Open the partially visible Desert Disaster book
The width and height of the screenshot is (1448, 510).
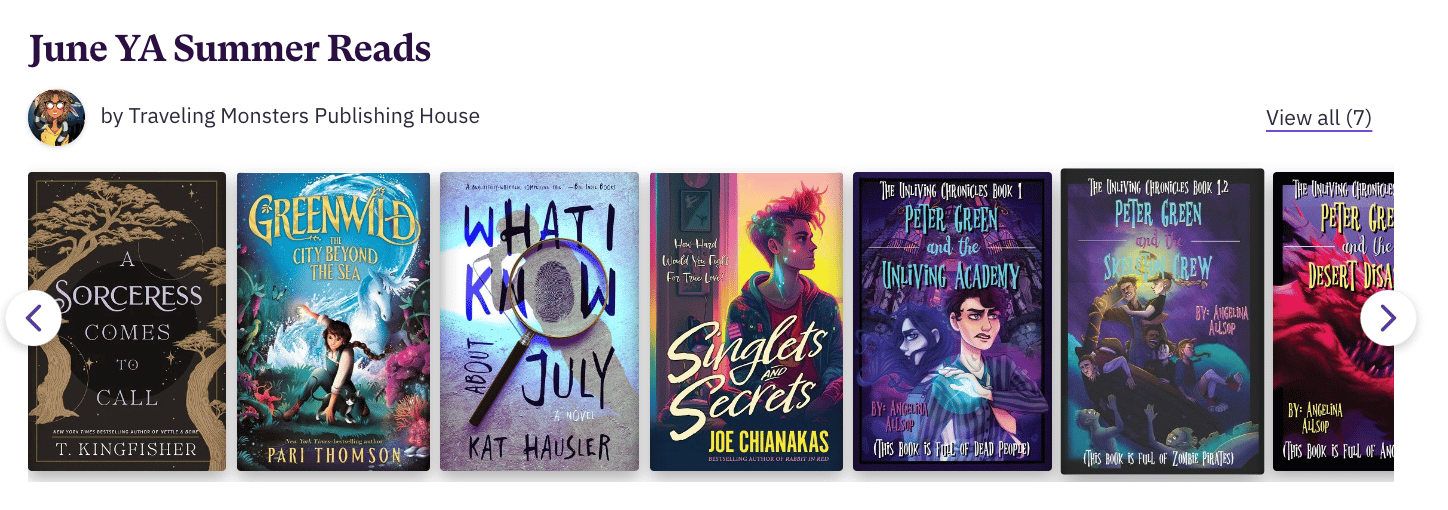(x=1333, y=321)
